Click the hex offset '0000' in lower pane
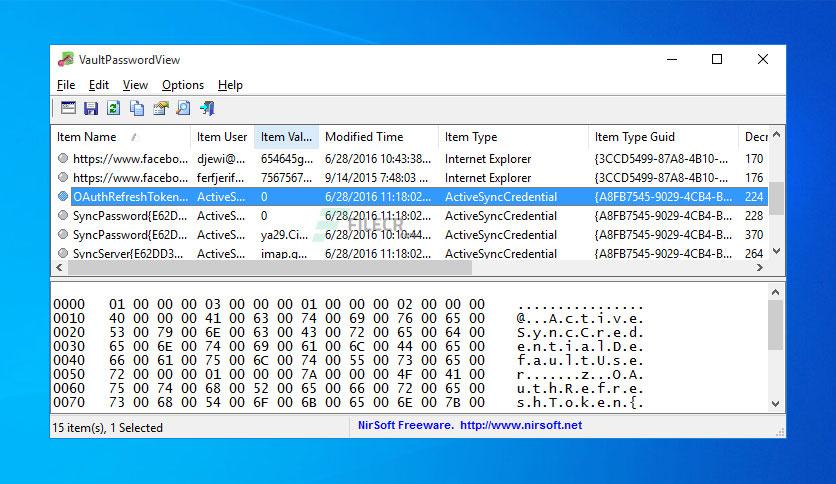836x484 pixels. click(69, 304)
